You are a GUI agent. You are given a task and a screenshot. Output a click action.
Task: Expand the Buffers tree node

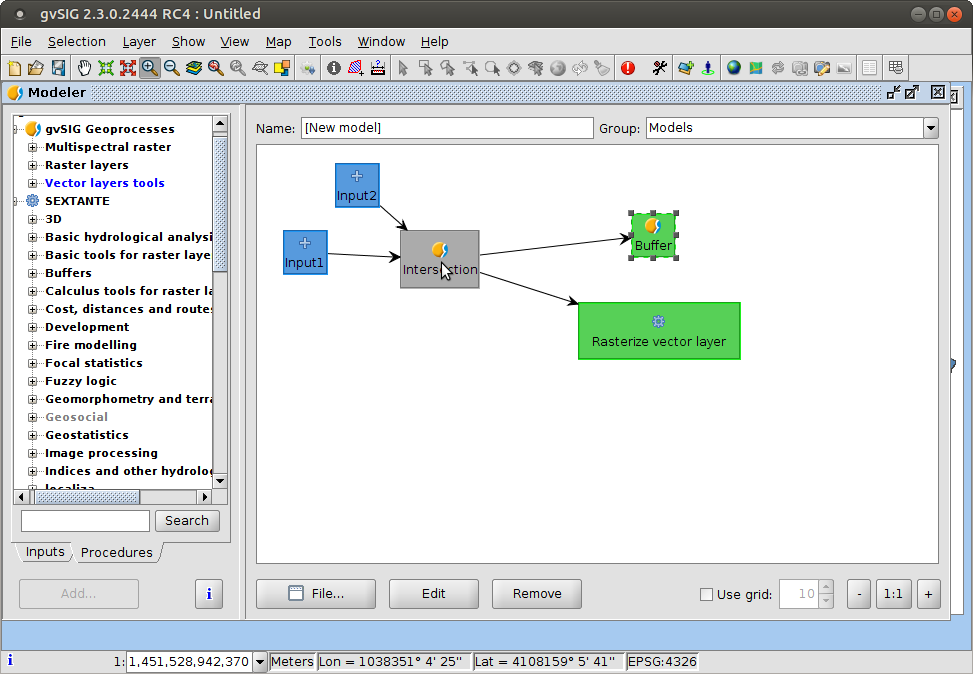[32, 273]
